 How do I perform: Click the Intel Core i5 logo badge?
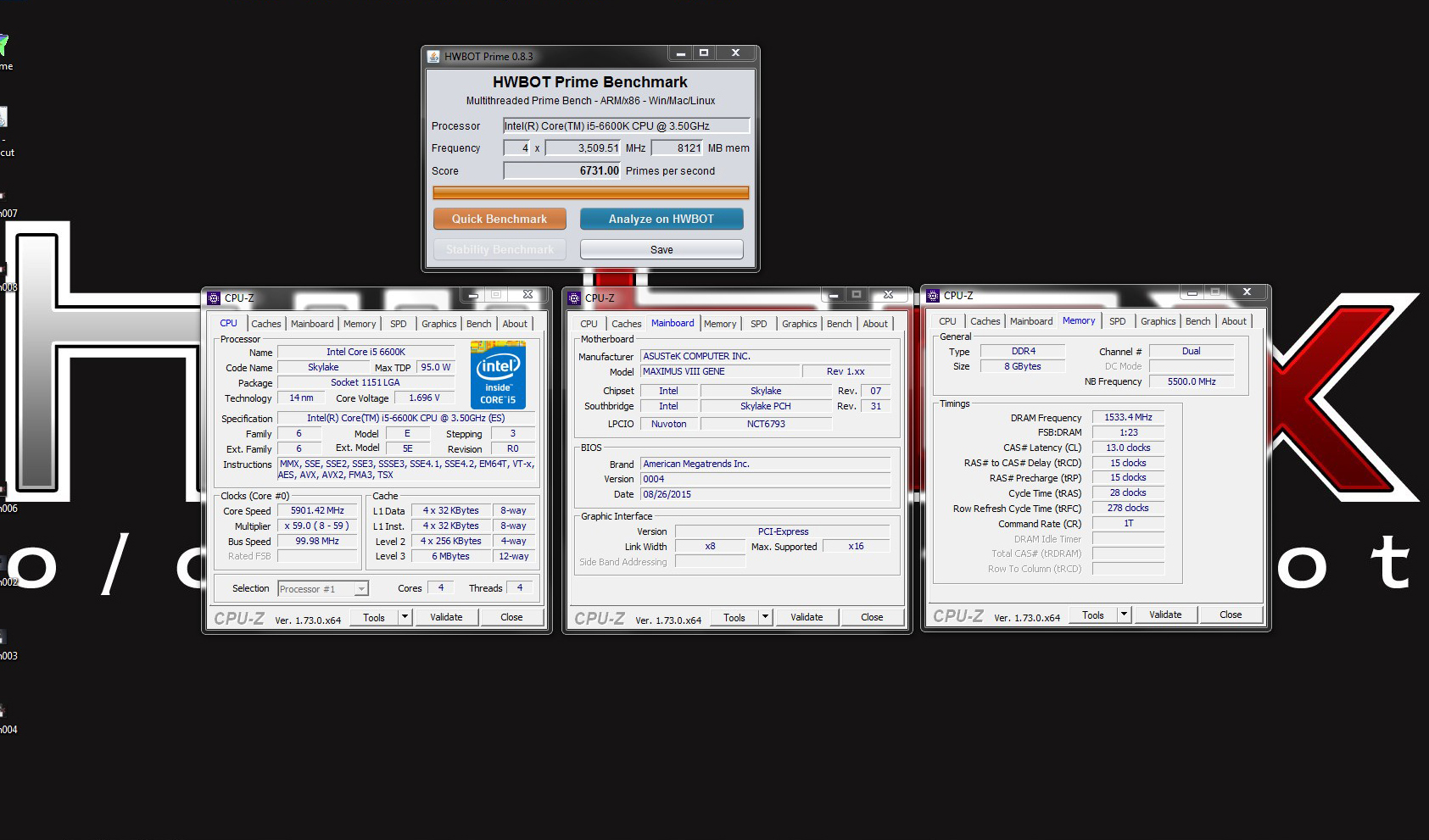point(498,375)
